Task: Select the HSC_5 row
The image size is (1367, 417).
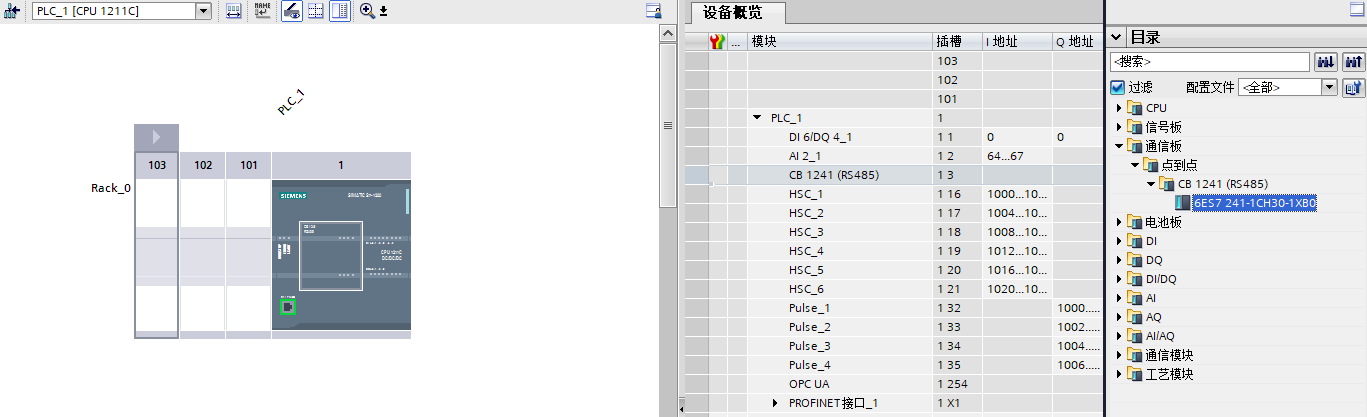Action: [894, 270]
